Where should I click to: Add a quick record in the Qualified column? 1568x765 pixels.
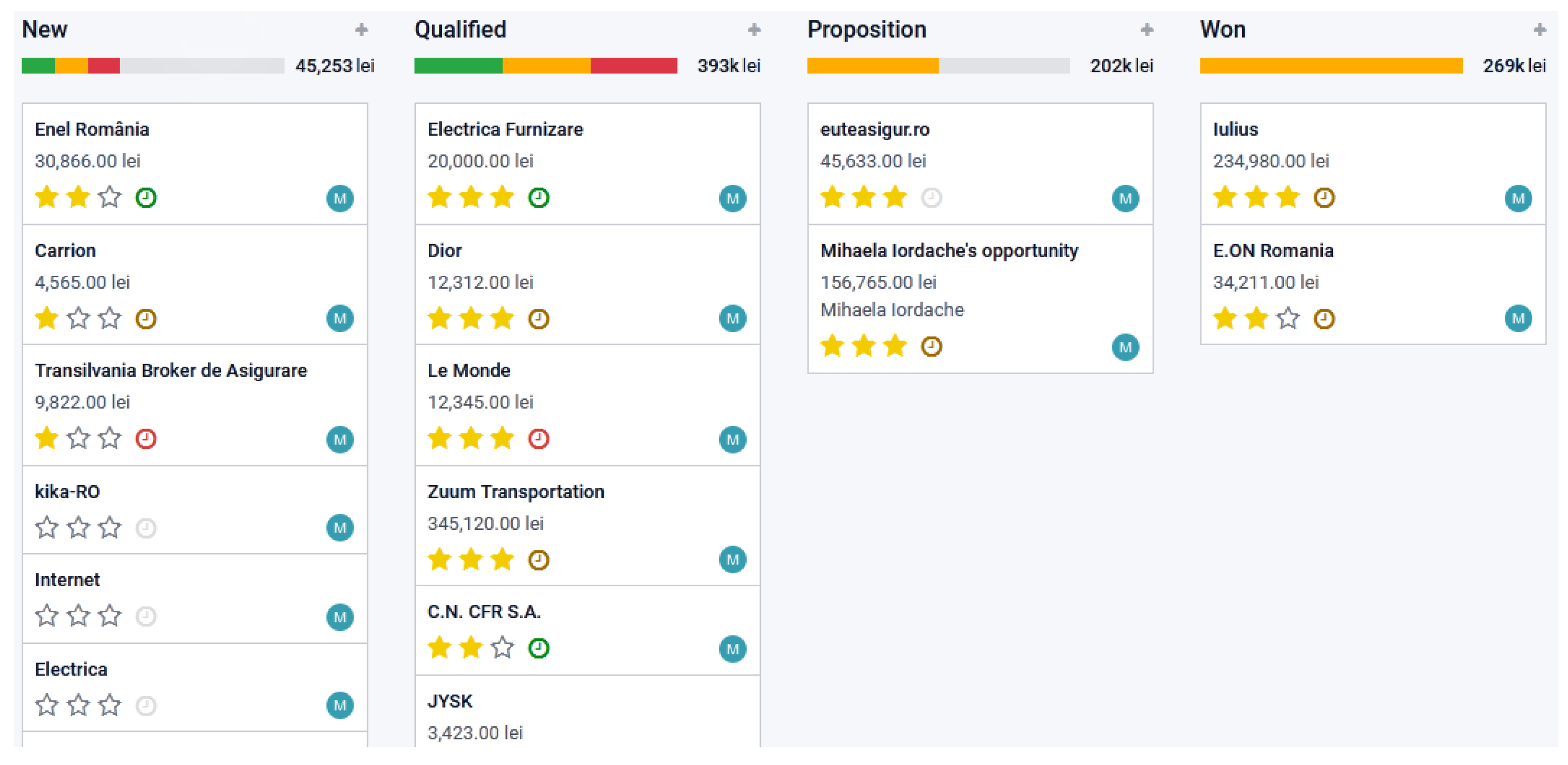click(754, 30)
